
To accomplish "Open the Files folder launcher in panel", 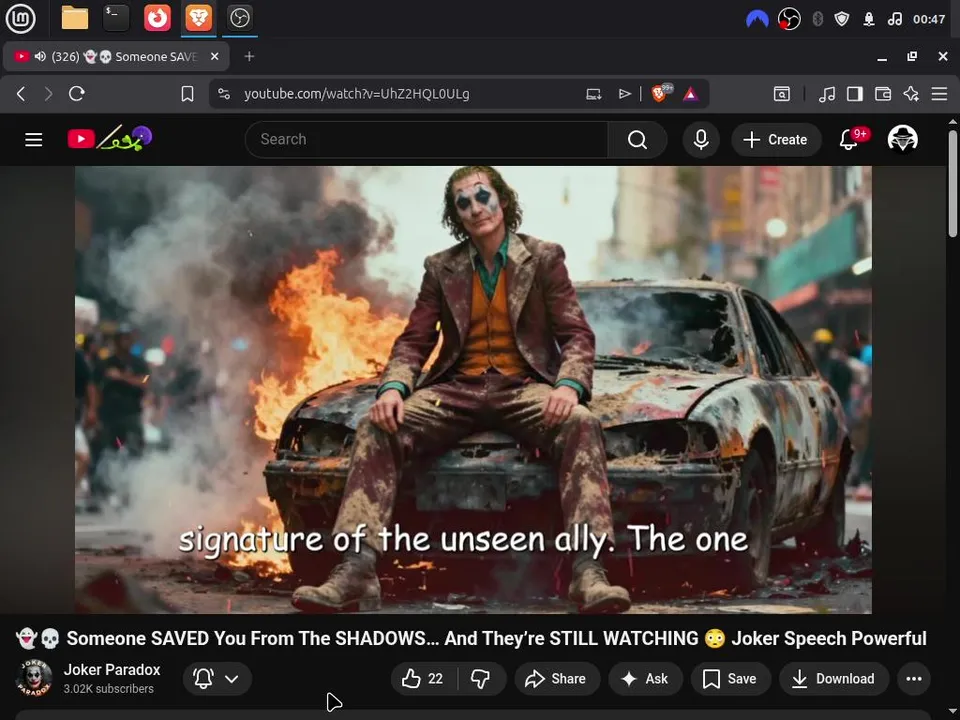I will (x=75, y=18).
